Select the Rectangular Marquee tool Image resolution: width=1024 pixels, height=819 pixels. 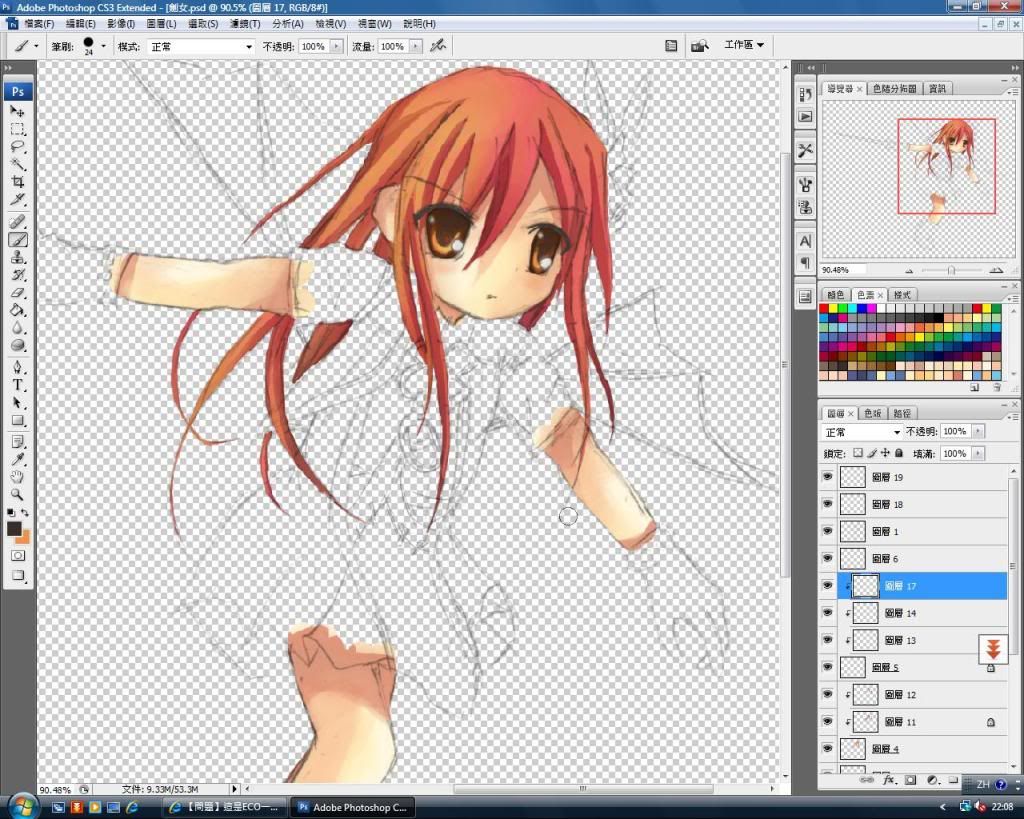tap(18, 129)
